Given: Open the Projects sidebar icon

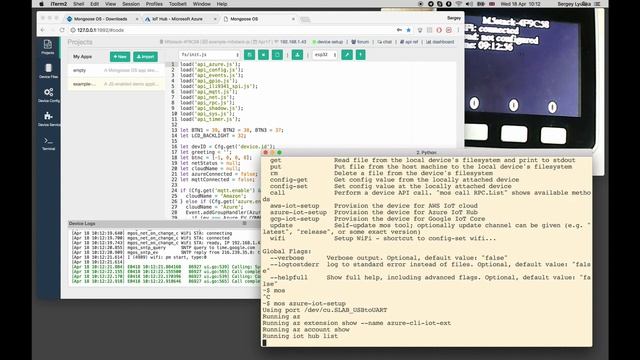Looking at the screenshot, I should [48, 47].
